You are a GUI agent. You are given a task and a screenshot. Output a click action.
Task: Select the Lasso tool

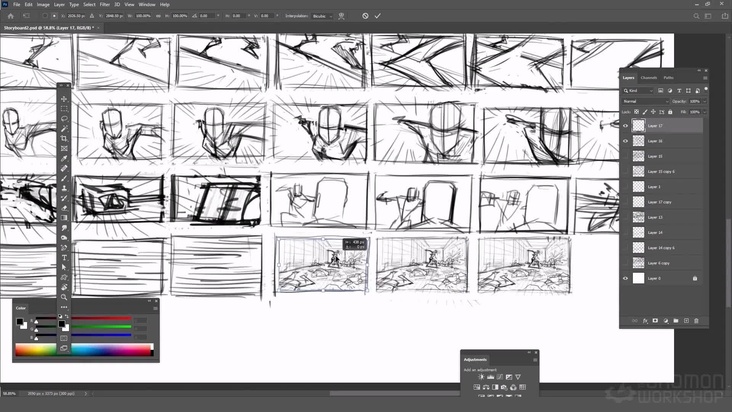(x=64, y=119)
